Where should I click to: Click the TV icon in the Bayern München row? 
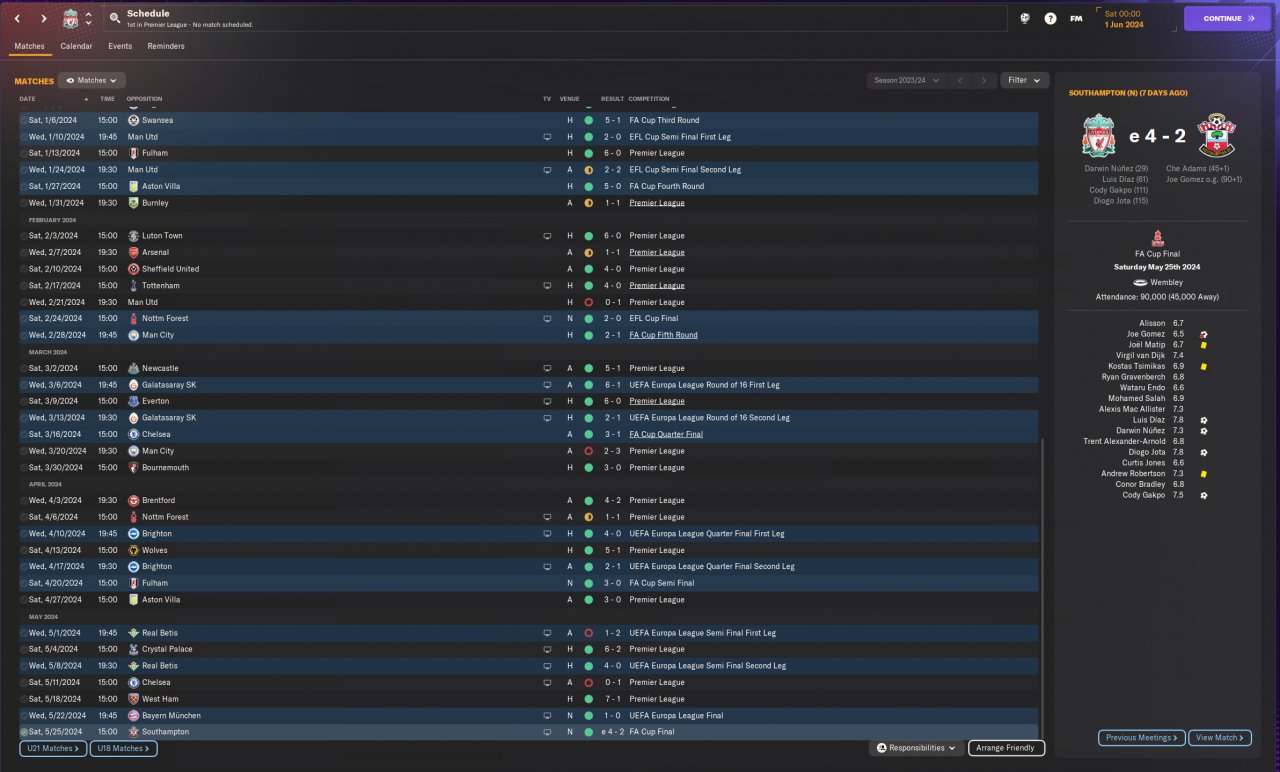pyautogui.click(x=547, y=716)
